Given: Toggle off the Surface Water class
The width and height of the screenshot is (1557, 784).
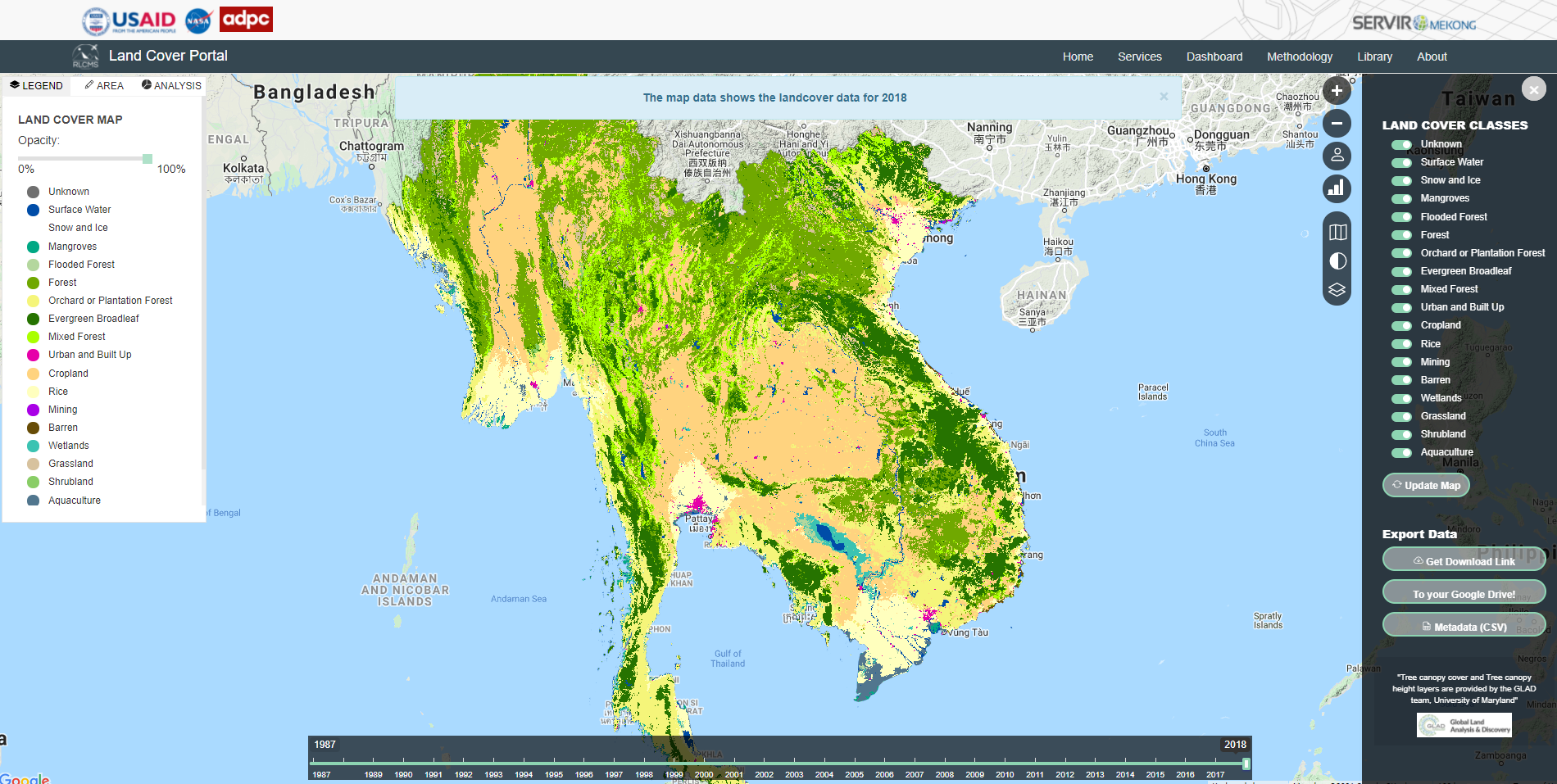Looking at the screenshot, I should pyautogui.click(x=1401, y=162).
